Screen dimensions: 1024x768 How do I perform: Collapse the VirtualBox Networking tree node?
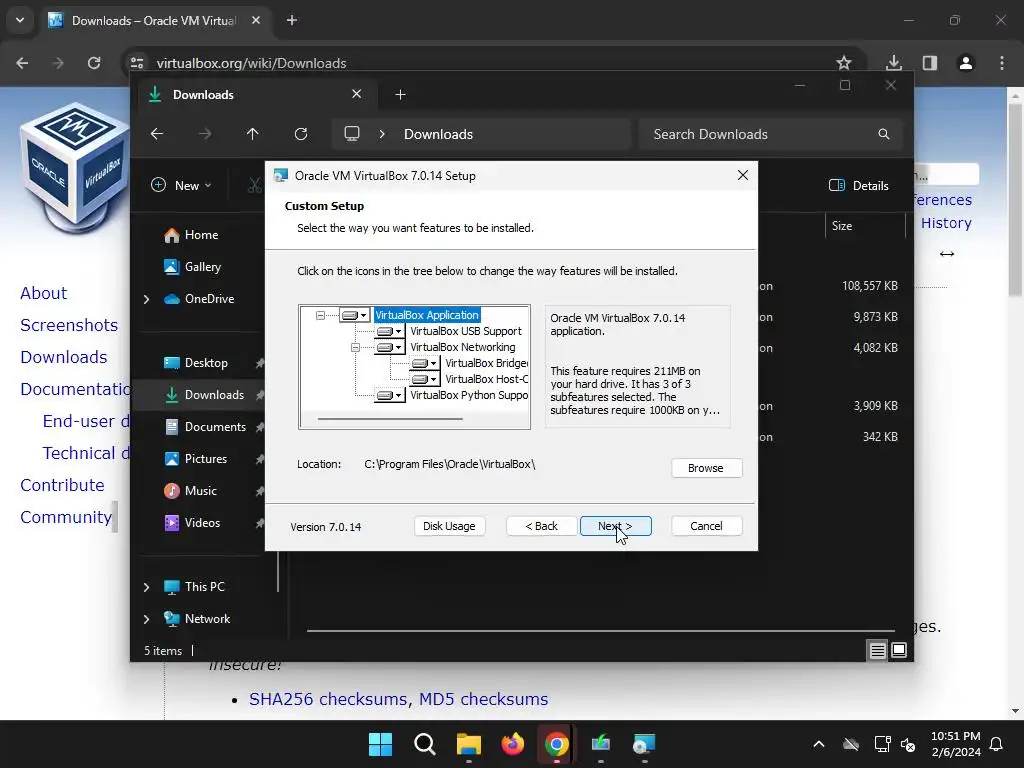tap(355, 347)
